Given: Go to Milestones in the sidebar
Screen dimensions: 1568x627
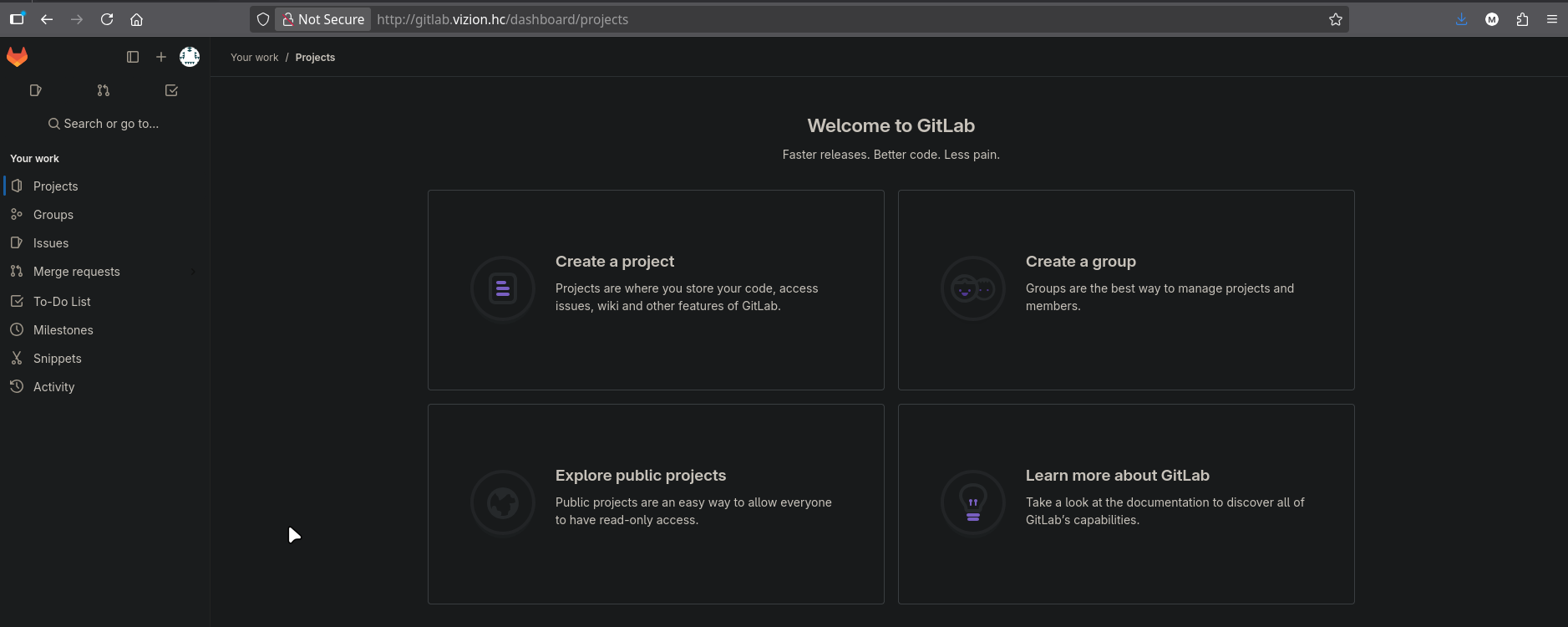Looking at the screenshot, I should 63,330.
